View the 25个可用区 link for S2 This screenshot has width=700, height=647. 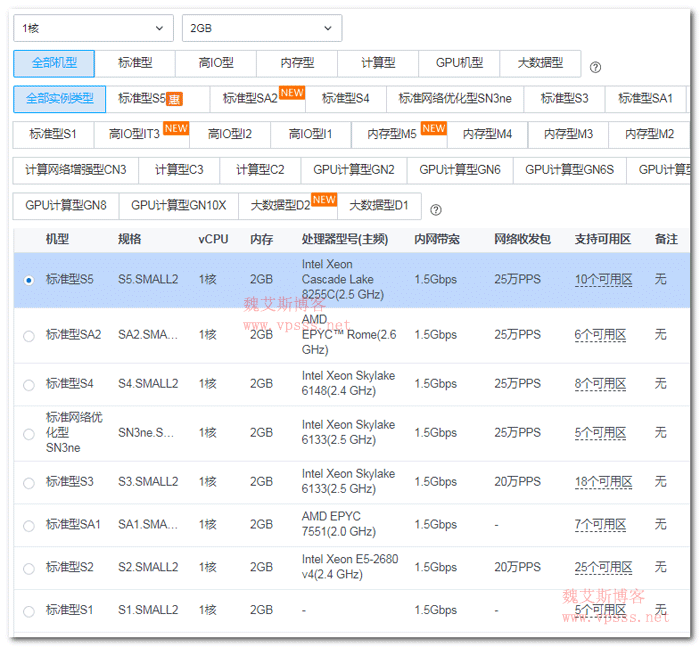pos(602,567)
